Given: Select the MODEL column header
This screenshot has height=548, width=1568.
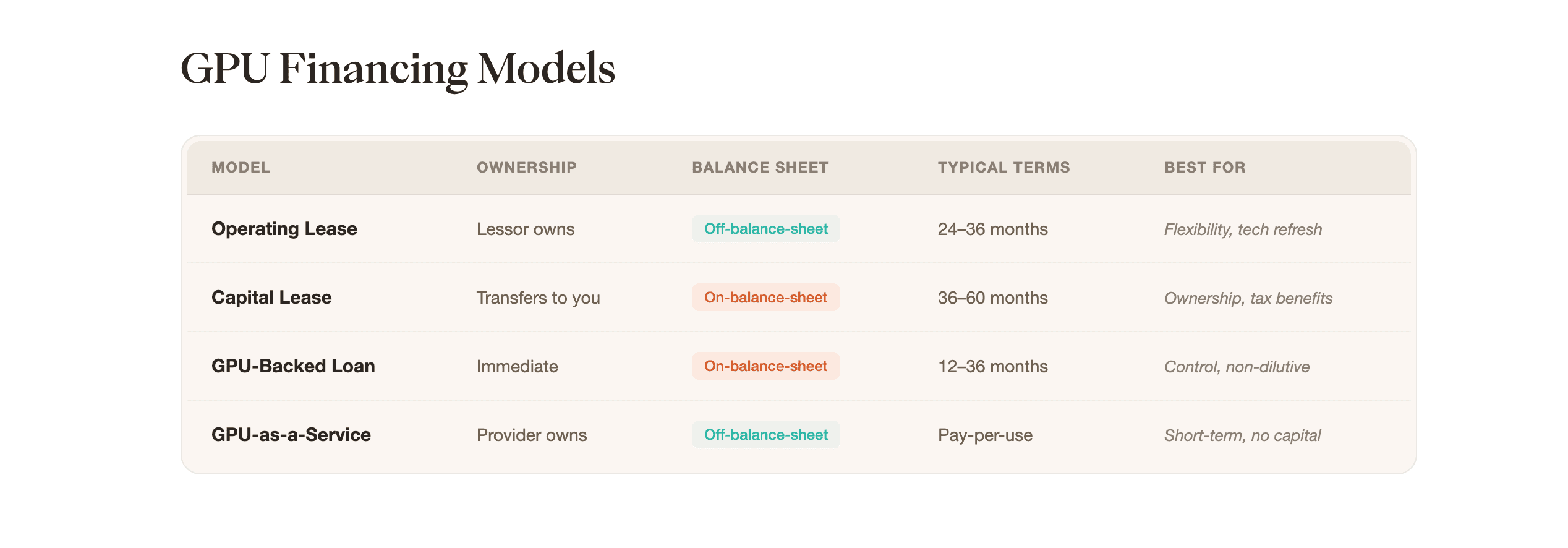Looking at the screenshot, I should [241, 168].
